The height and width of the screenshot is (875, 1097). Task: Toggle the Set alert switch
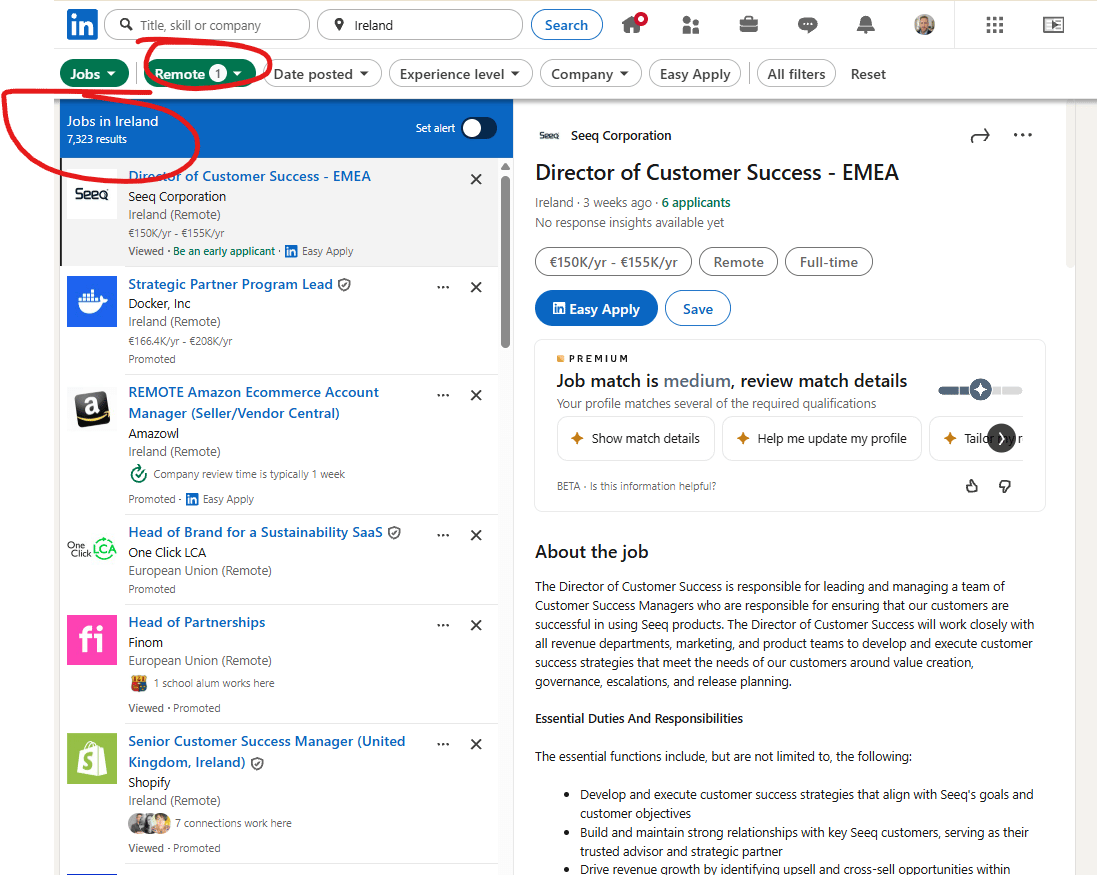tap(479, 128)
